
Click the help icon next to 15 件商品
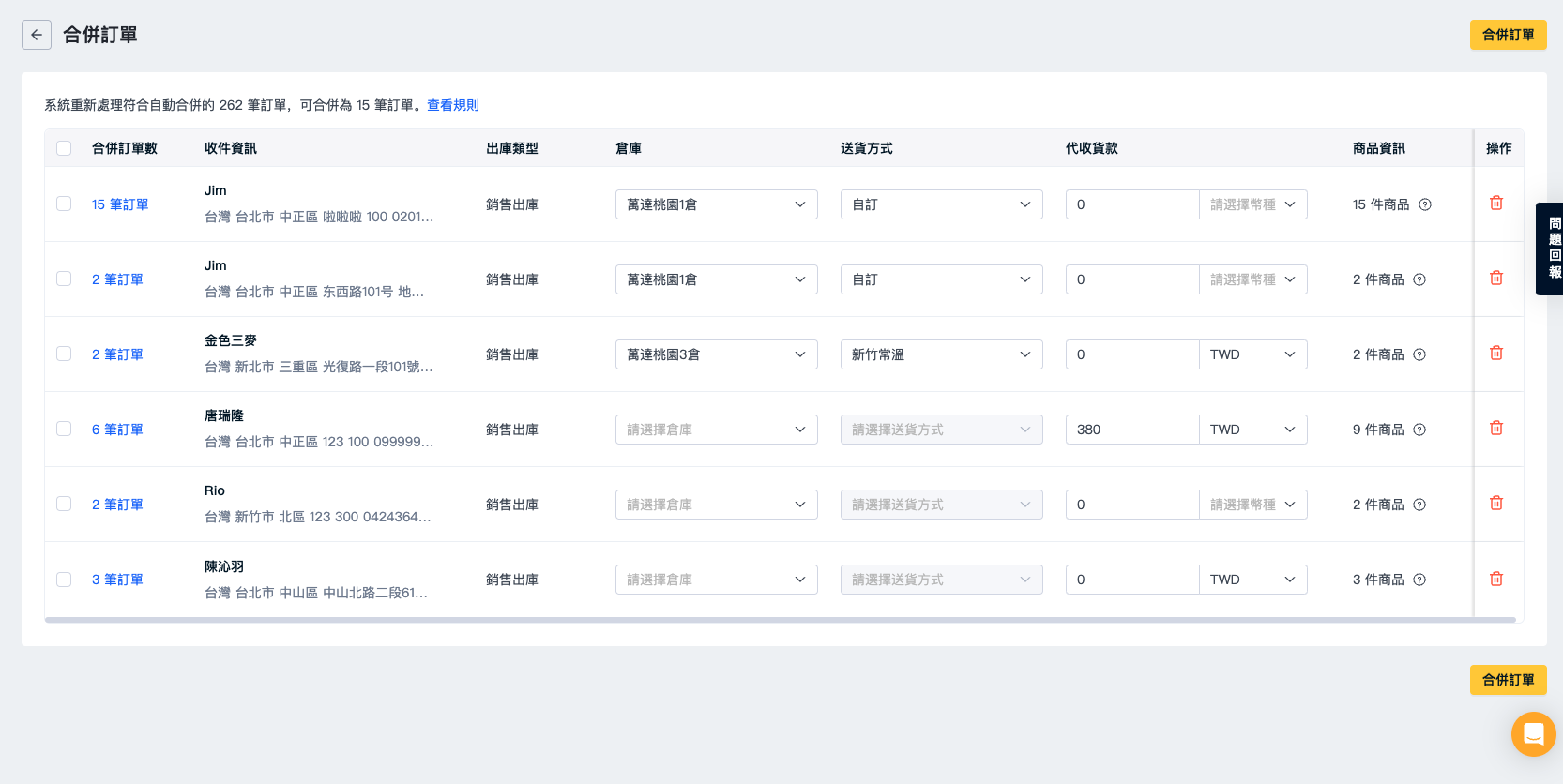pos(1425,204)
